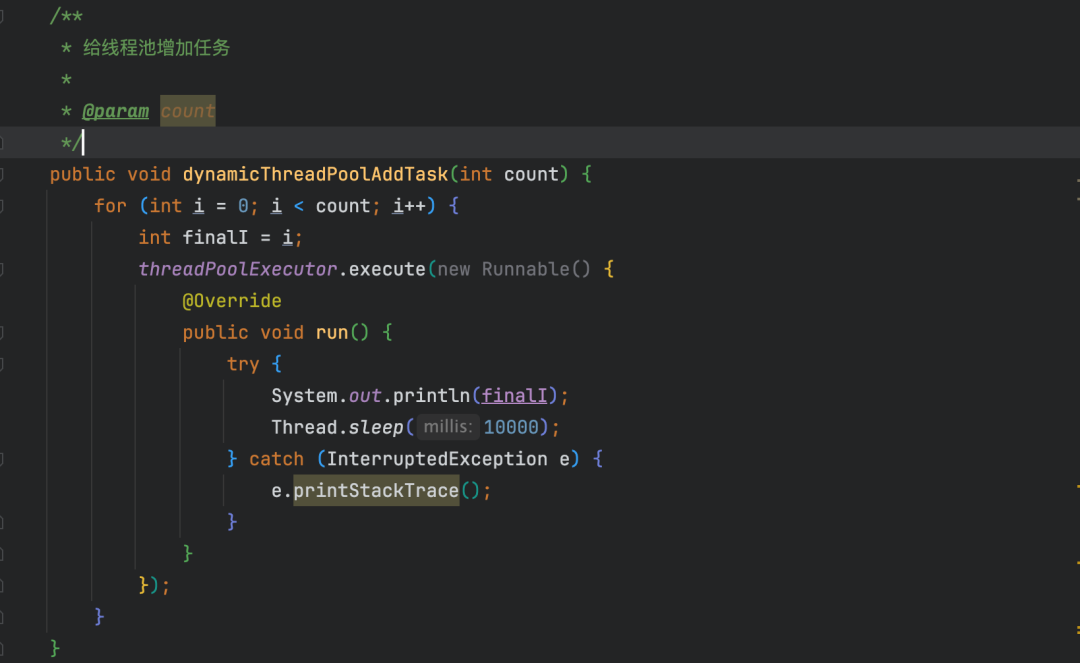The image size is (1080, 663).
Task: Click the sleep method call
Action: [x=376, y=428]
